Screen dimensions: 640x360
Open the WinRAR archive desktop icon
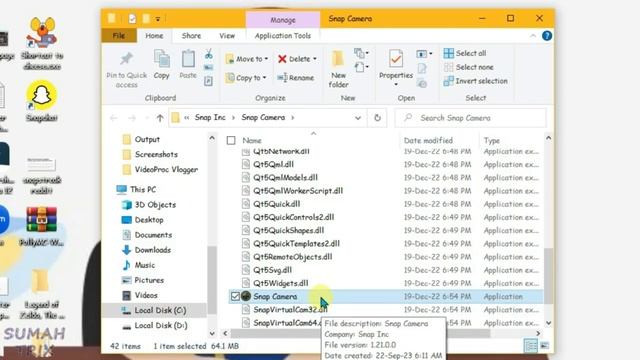point(41,227)
